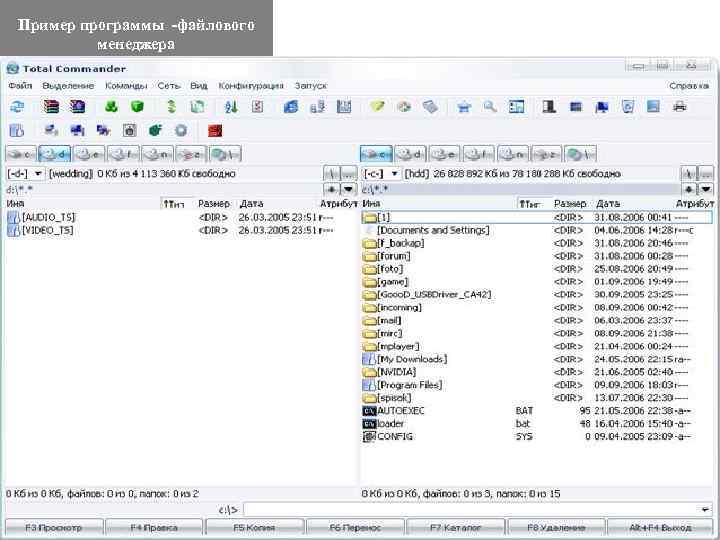The width and height of the screenshot is (720, 540).
Task: Switch left panel to drive e
Action: click(x=89, y=154)
